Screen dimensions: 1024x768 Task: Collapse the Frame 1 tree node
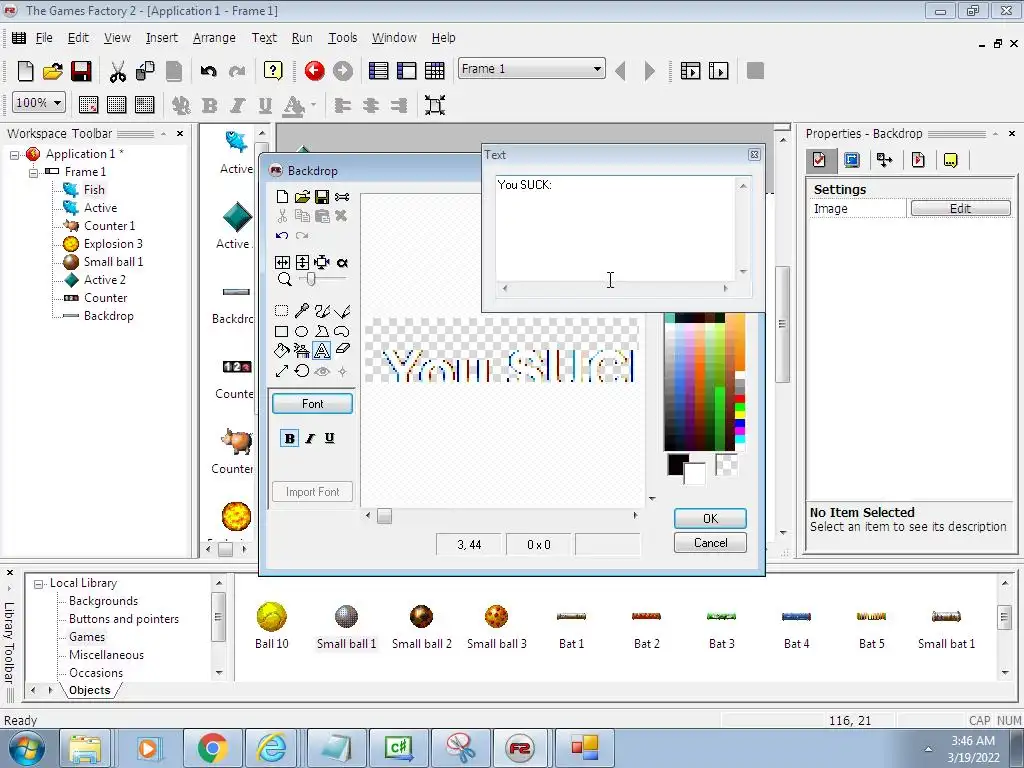pyautogui.click(x=33, y=172)
